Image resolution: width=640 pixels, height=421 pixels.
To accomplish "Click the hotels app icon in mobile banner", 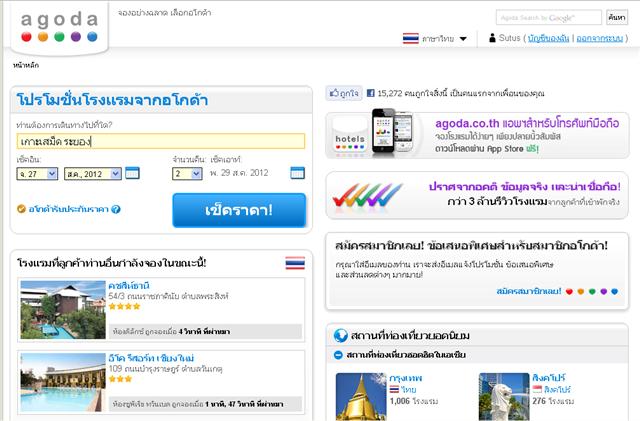I will pyautogui.click(x=349, y=136).
